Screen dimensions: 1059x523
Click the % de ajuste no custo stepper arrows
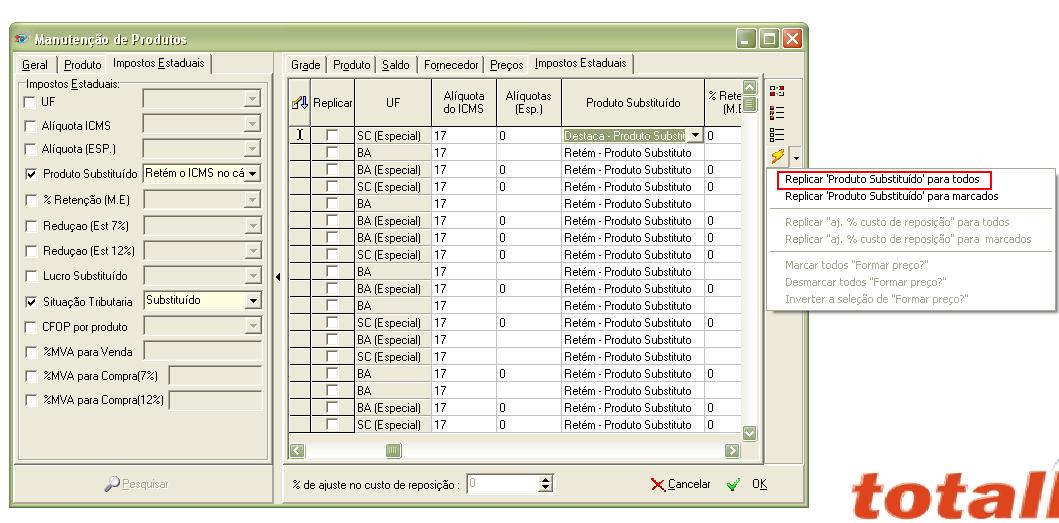[x=546, y=484]
